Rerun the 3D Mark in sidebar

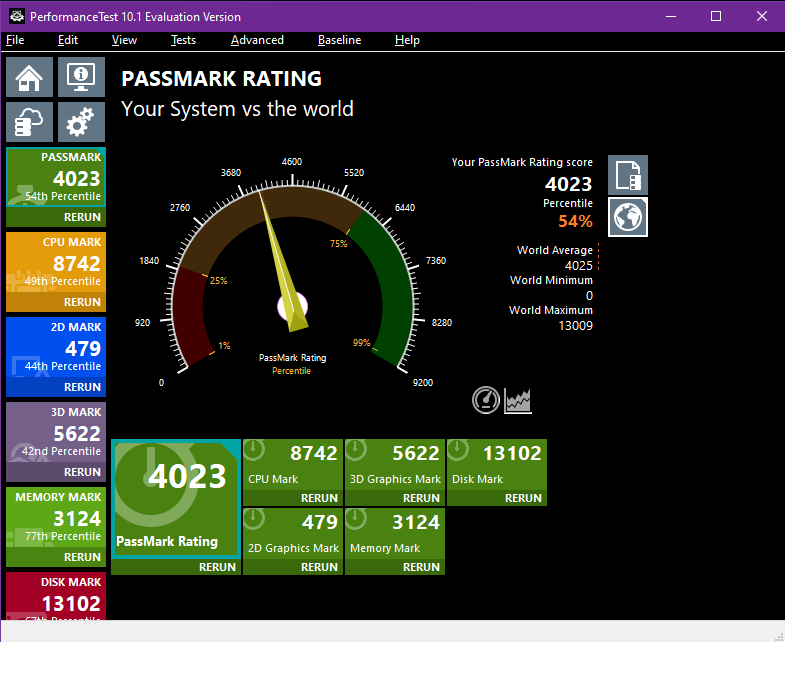[56, 472]
